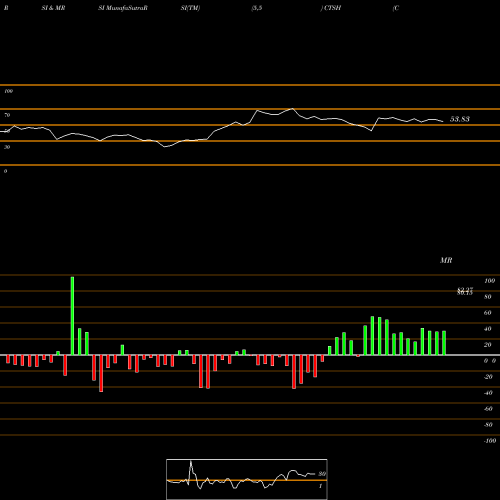Viewport: 500px width, 500px height.
Task: Click the tallest green bar reaching 100
Action: click(x=72, y=316)
